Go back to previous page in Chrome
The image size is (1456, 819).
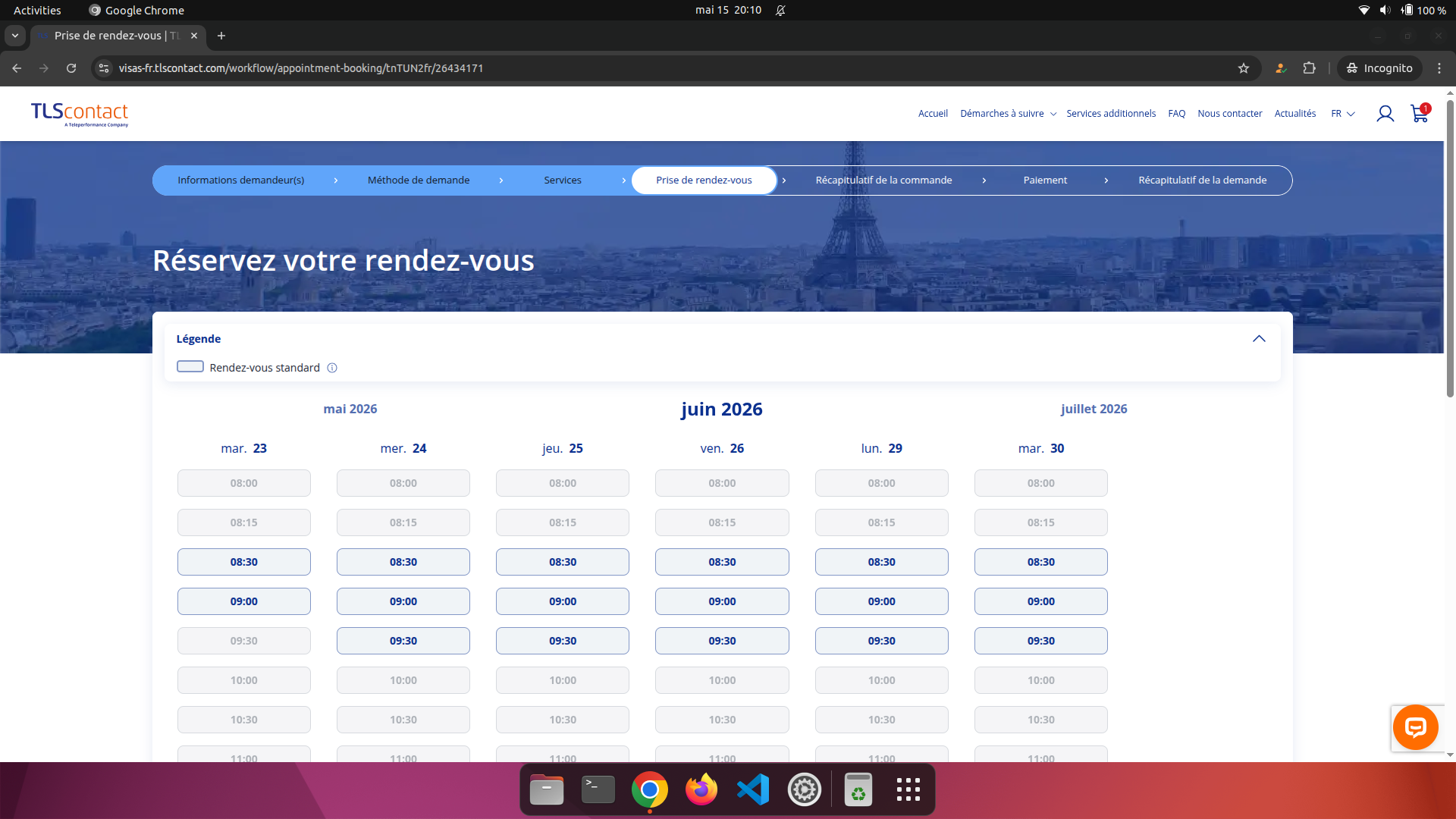click(17, 68)
